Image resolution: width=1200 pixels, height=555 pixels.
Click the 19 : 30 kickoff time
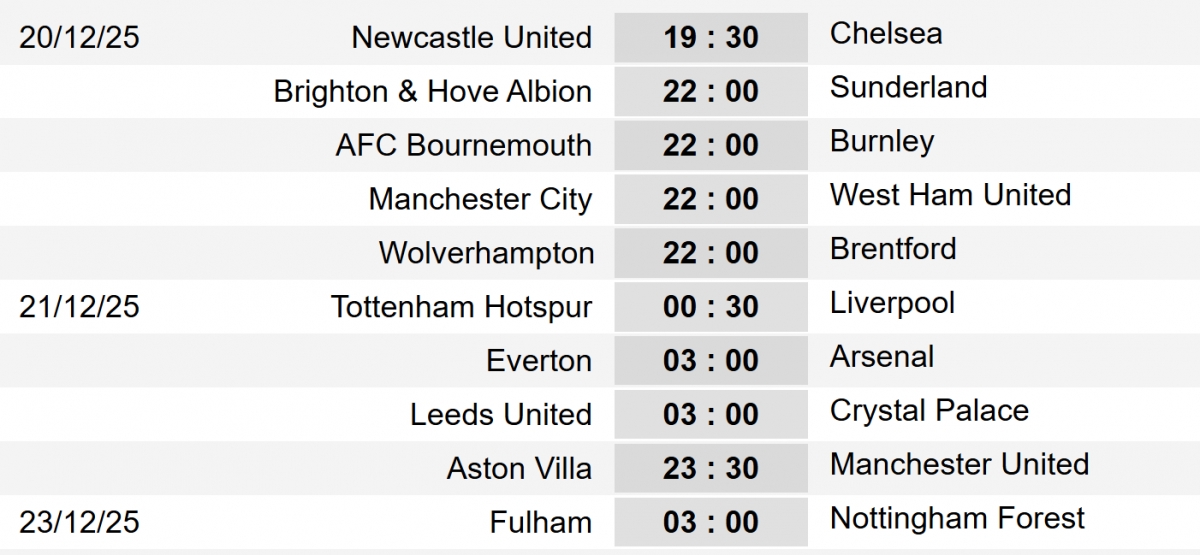711,38
